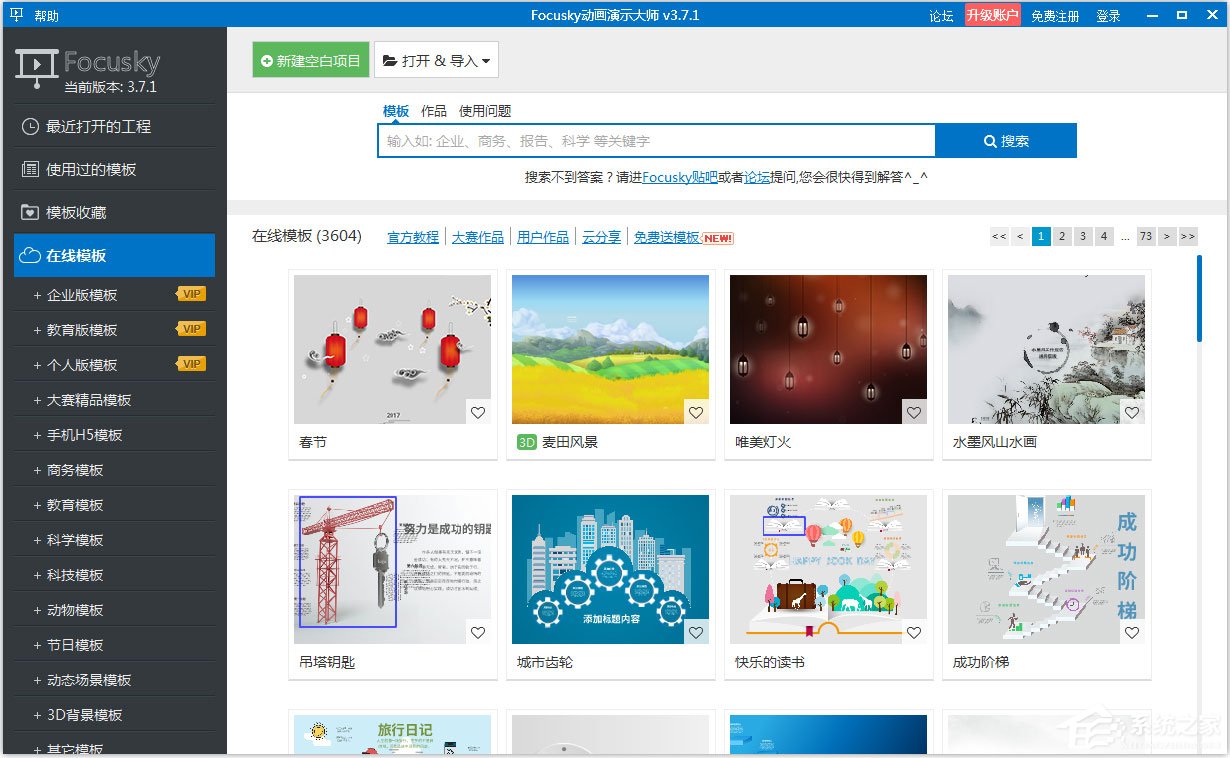Viewport: 1230px width, 758px height.
Task: Open the 帮助 menu
Action: tap(46, 15)
